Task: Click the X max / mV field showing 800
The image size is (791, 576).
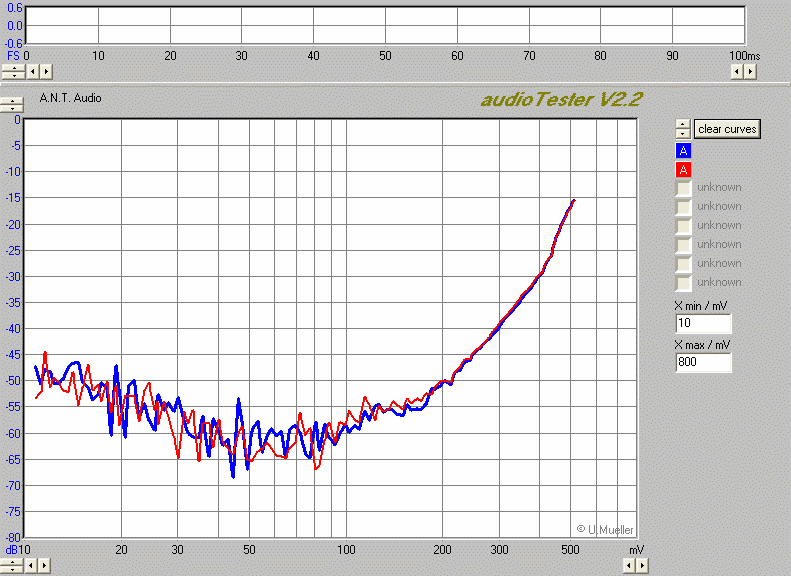Action: (703, 362)
